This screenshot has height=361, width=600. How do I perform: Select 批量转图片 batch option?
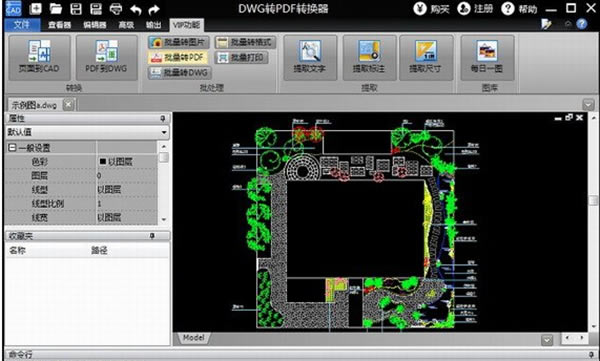pos(178,42)
